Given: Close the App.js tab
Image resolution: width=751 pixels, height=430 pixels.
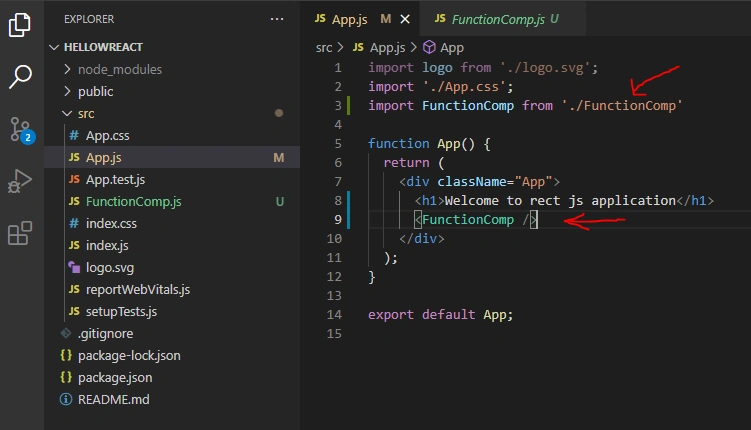Looking at the screenshot, I should [x=405, y=19].
